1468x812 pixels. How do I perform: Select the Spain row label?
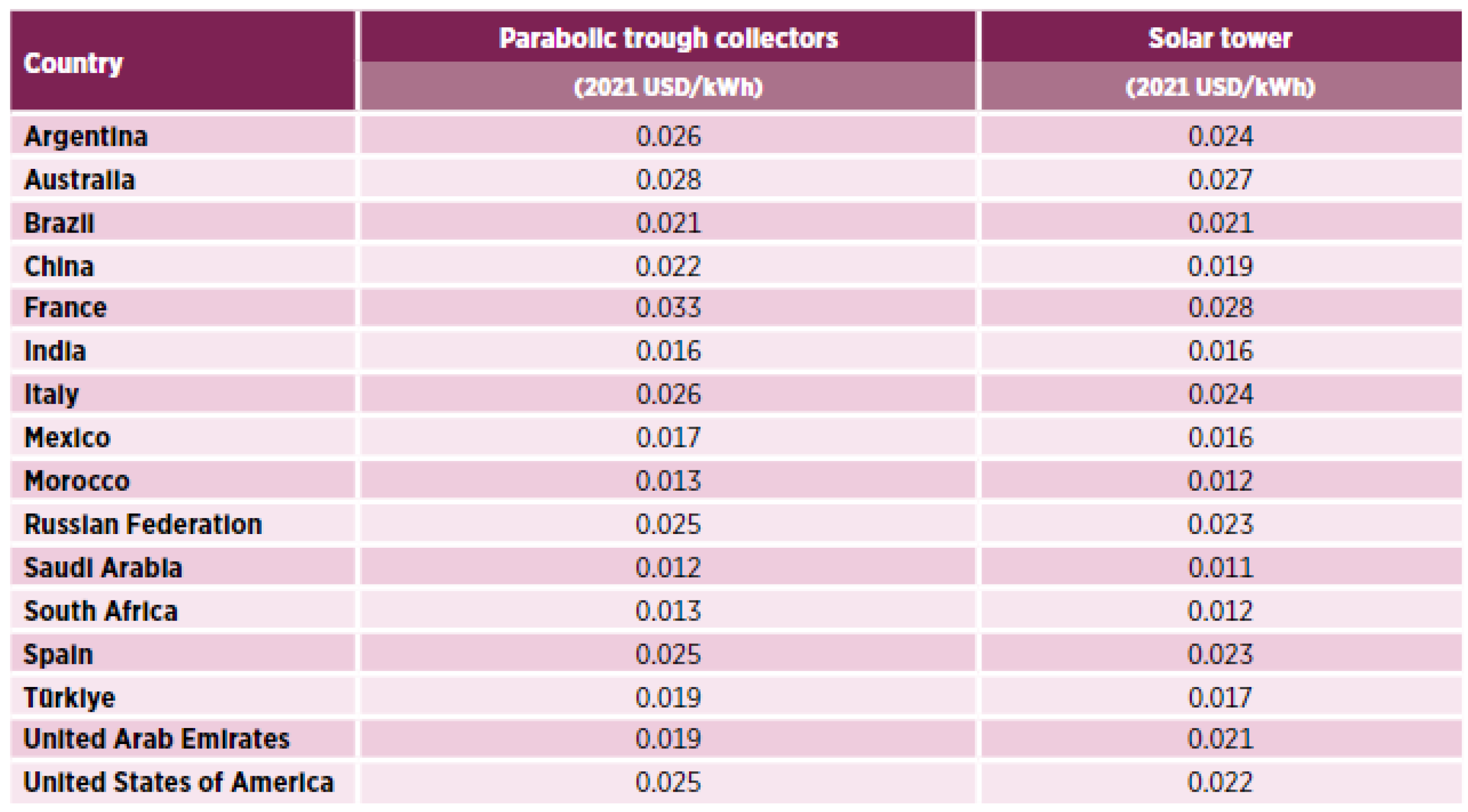point(58,654)
